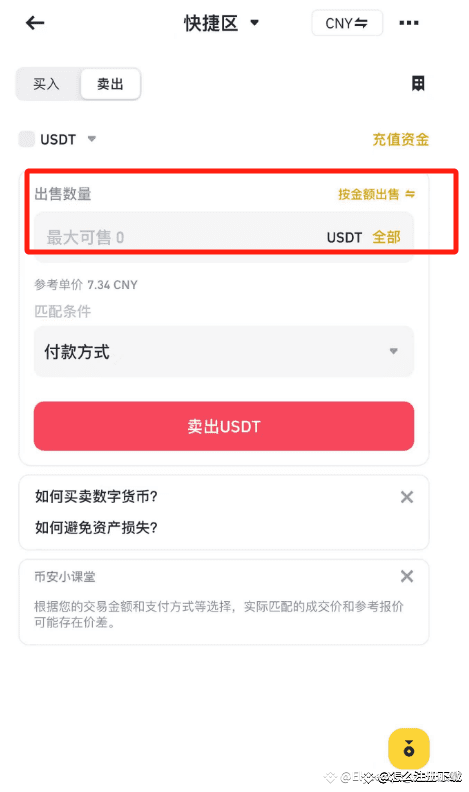Dismiss the 如何买卖数字货币 help card
This screenshot has height=792, width=469.
click(407, 497)
